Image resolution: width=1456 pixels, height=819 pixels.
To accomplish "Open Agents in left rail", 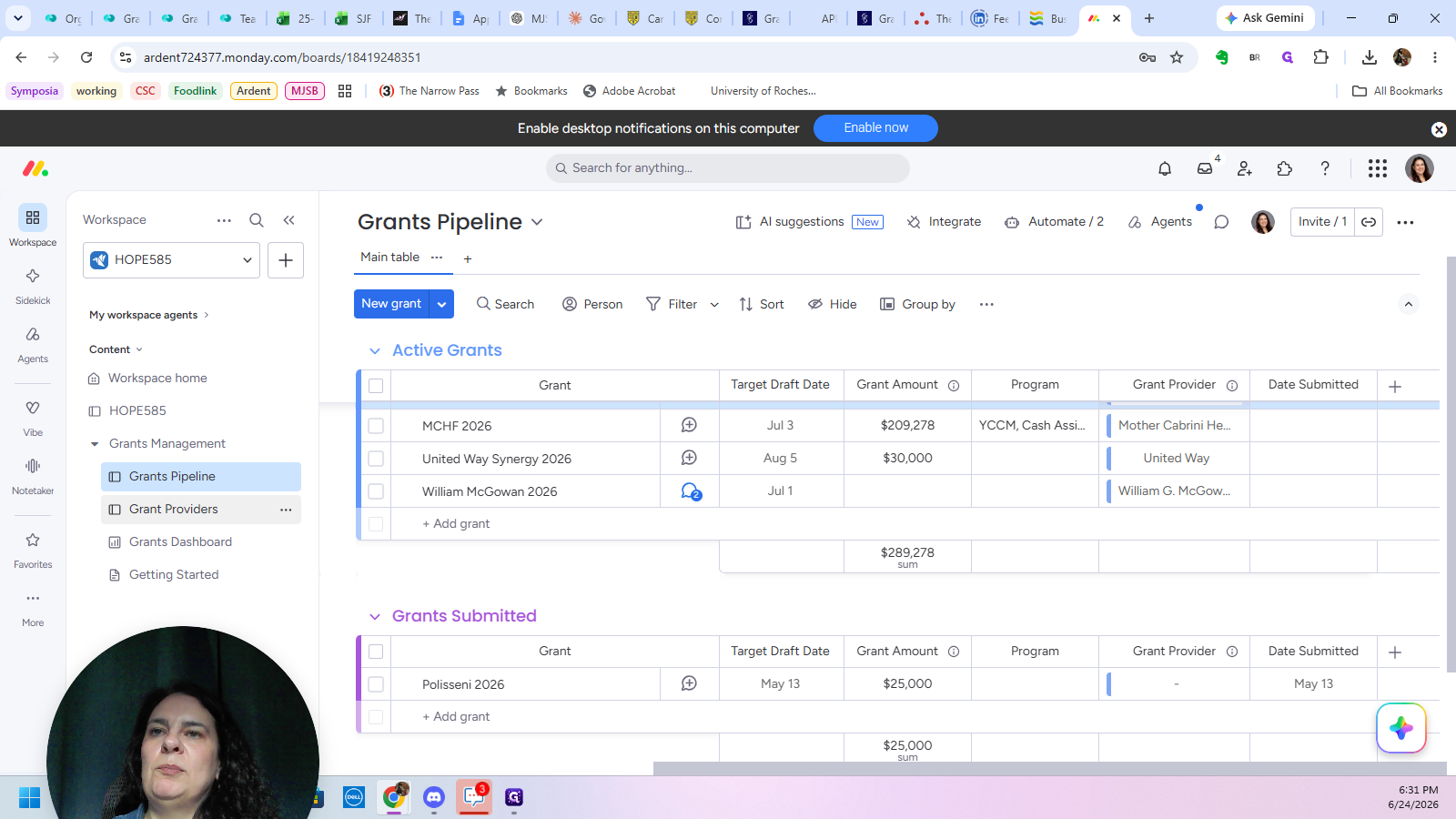I will point(33,344).
